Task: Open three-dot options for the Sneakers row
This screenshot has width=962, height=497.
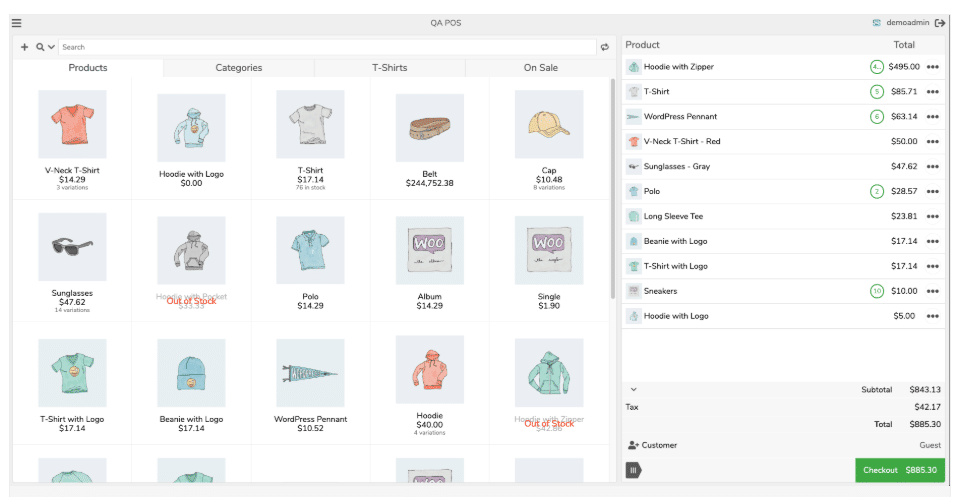Action: coord(932,291)
